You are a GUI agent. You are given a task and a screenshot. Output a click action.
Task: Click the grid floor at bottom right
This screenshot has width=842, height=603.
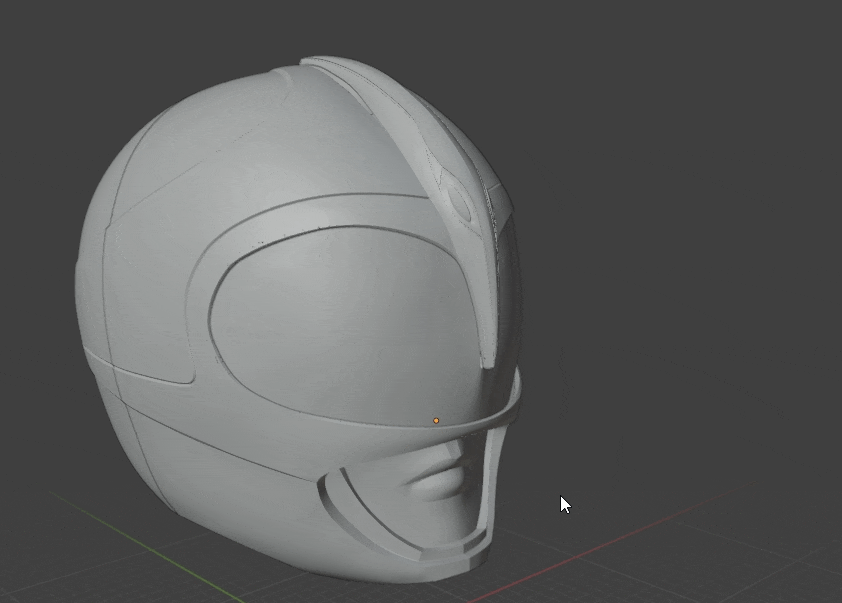[x=760, y=560]
